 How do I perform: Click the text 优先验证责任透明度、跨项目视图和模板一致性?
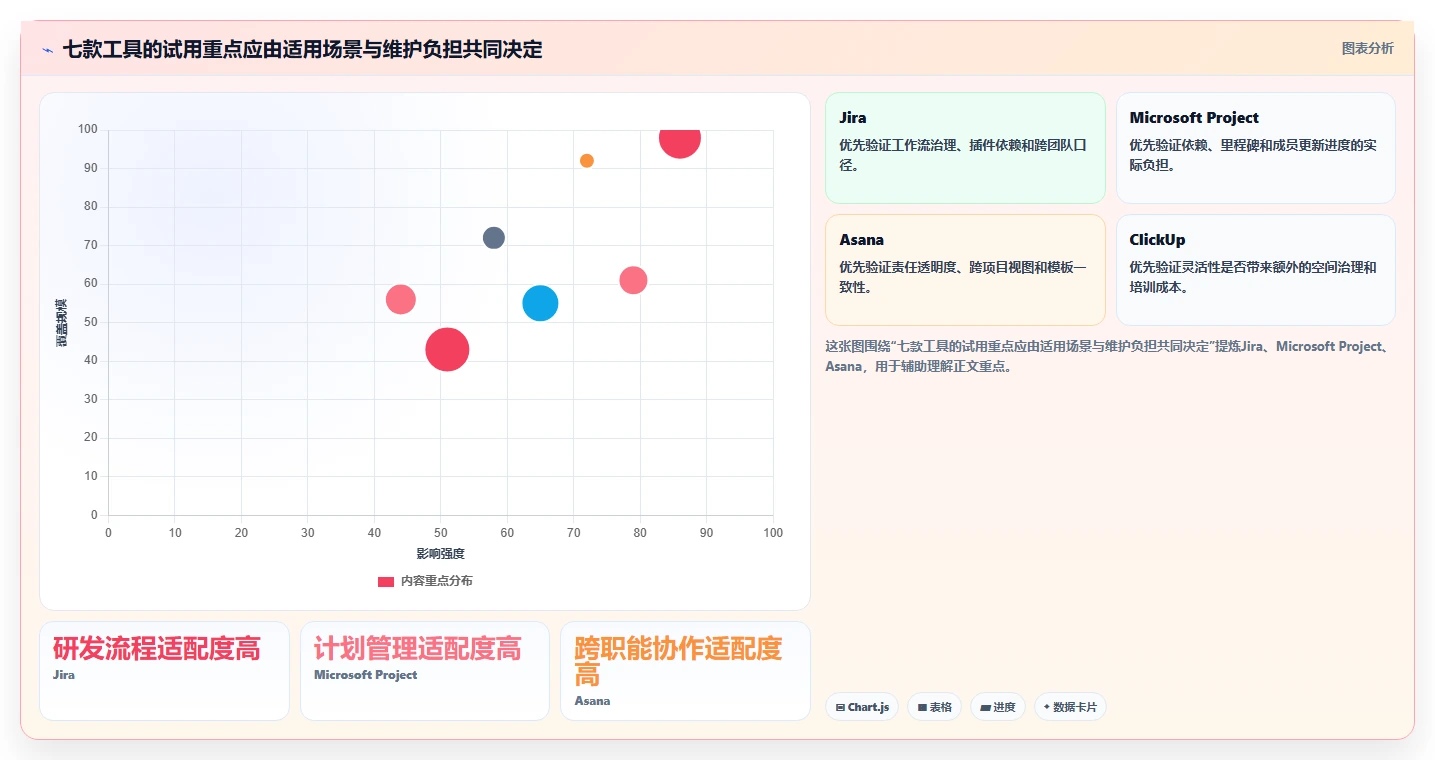click(x=964, y=277)
